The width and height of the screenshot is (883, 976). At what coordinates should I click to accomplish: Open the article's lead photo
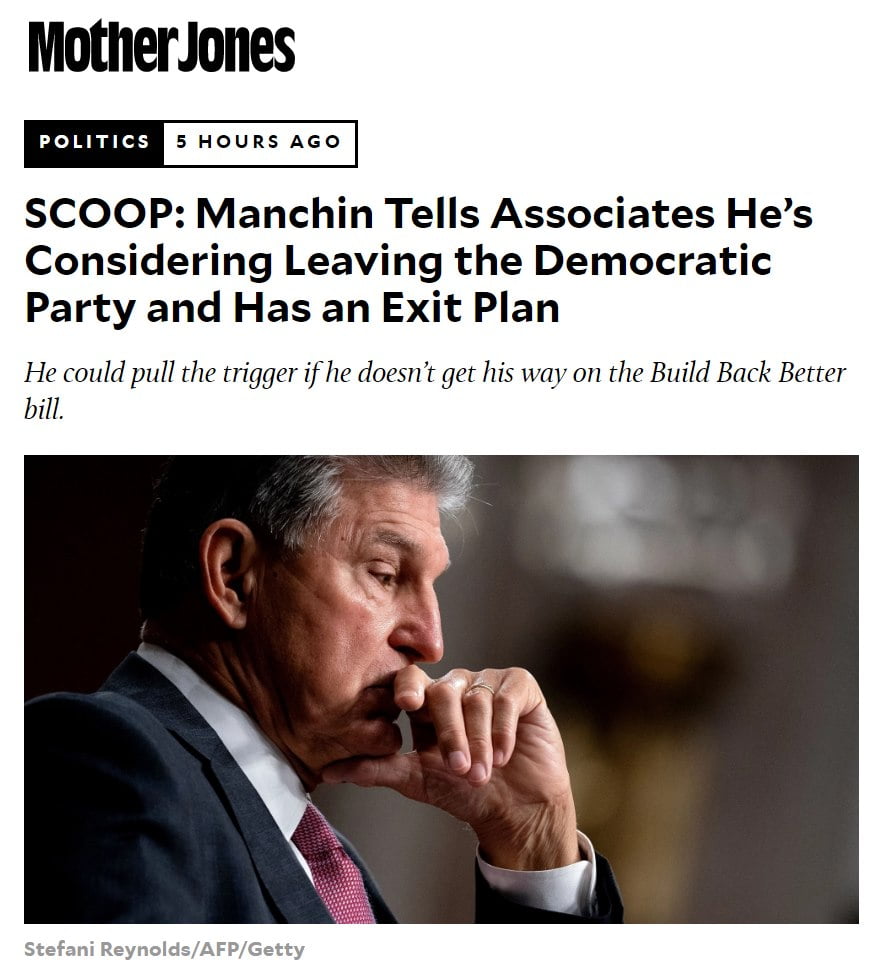(440, 689)
